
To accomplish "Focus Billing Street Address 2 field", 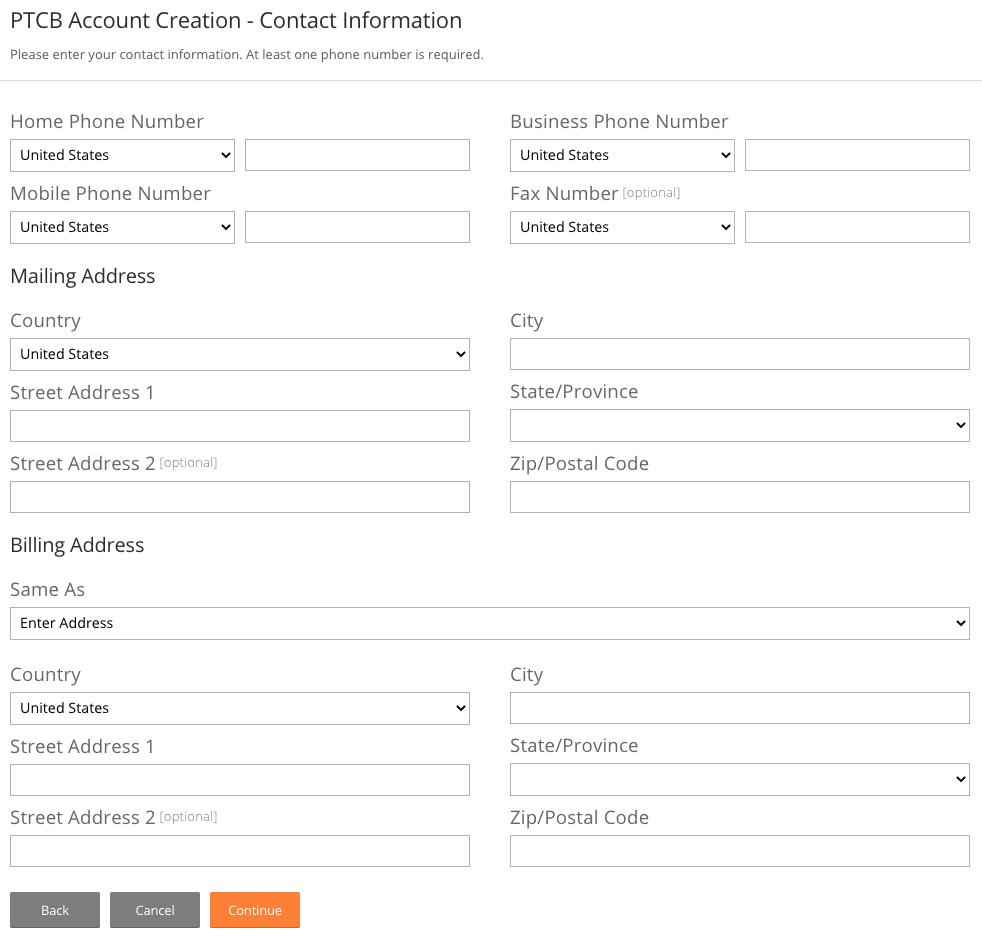I will [240, 851].
